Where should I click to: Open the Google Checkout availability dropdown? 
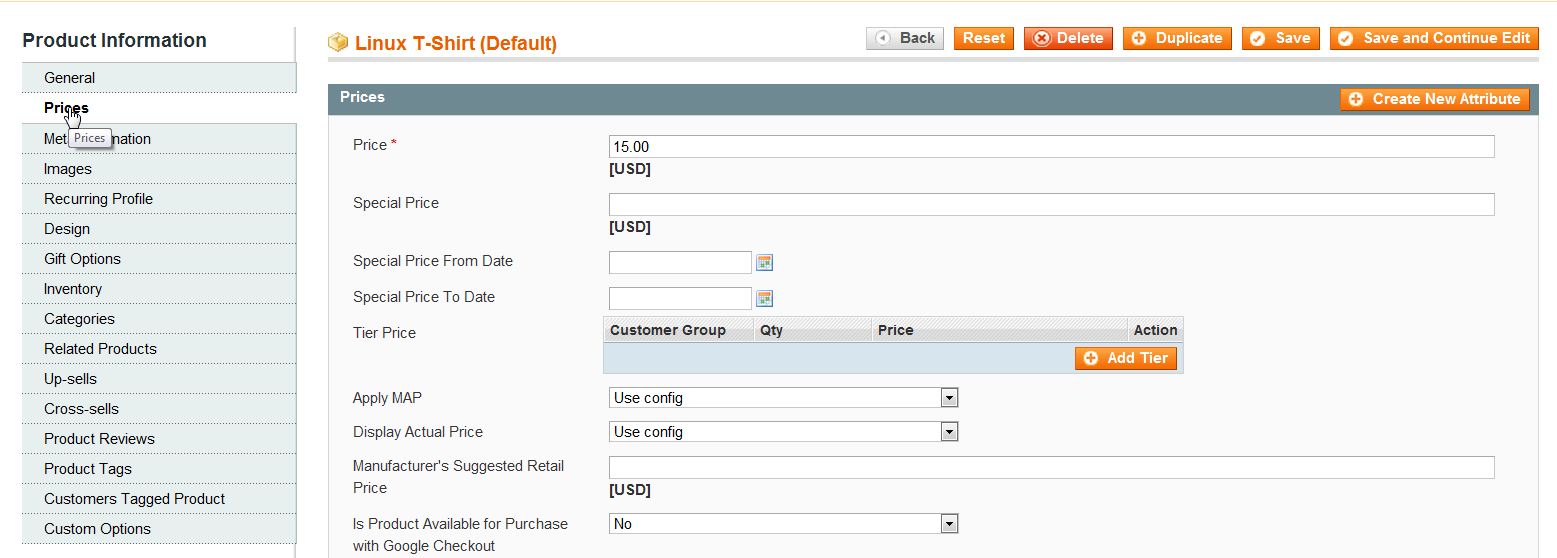click(783, 524)
